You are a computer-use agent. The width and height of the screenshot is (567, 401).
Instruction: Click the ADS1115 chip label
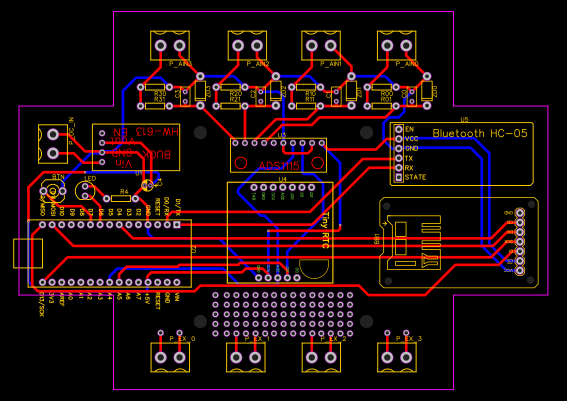click(279, 166)
